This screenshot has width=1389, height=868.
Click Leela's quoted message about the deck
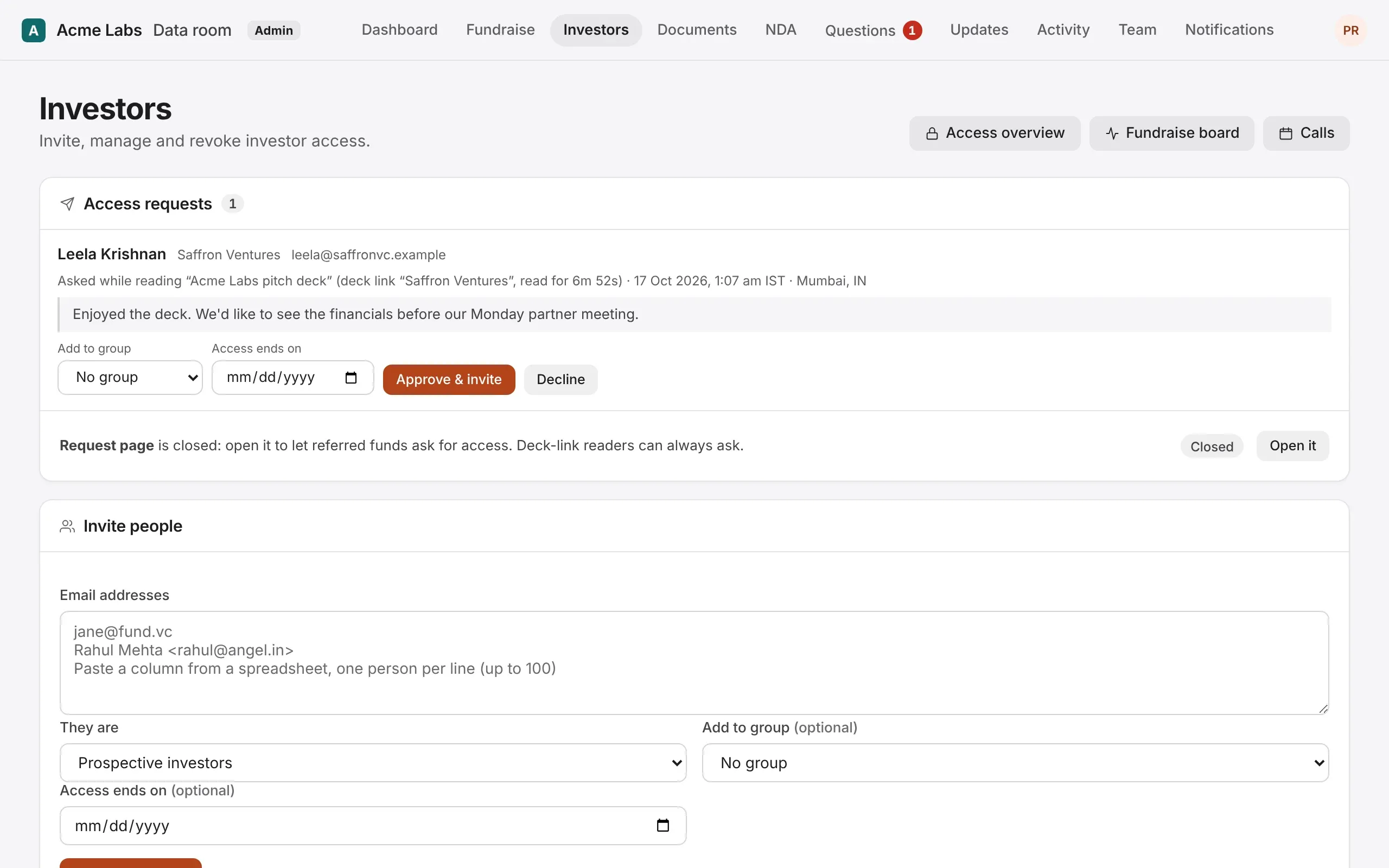[x=694, y=315]
